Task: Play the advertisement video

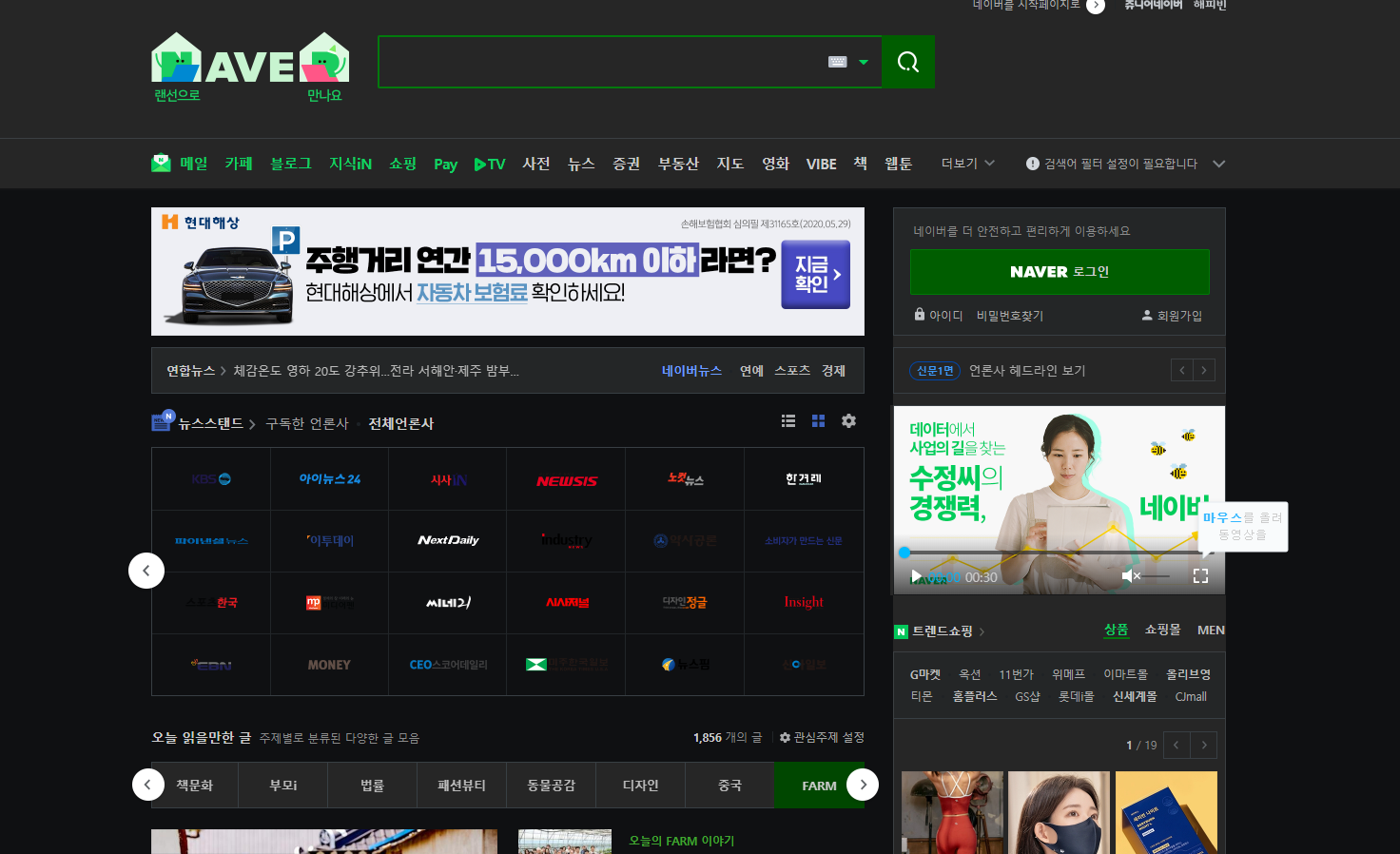Action: (916, 576)
